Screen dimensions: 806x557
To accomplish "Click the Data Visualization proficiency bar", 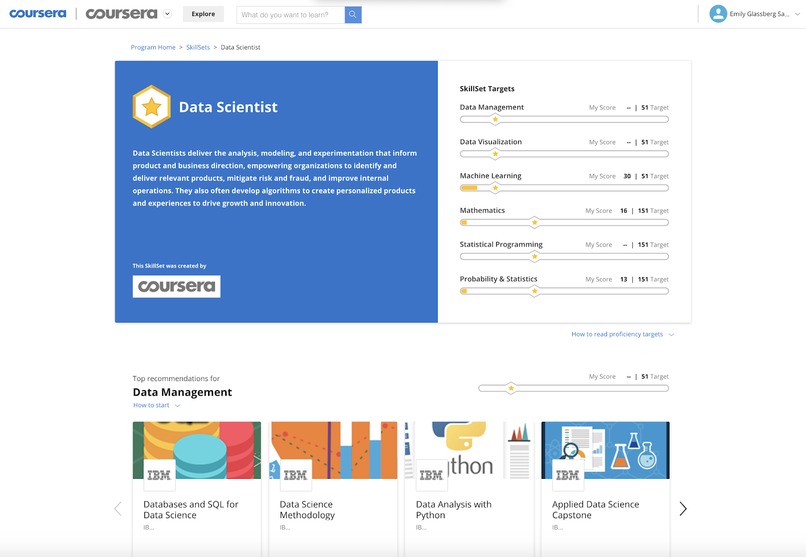I will [x=564, y=154].
